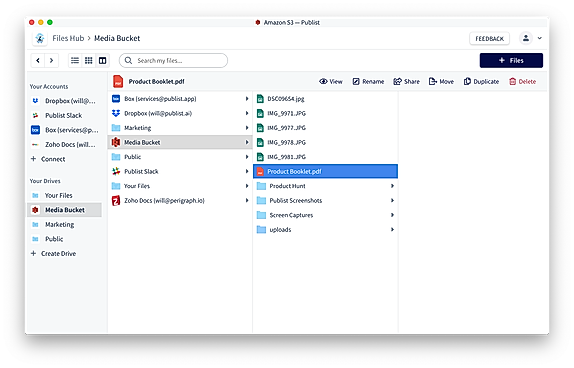Move the selected file
The image size is (574, 368).
coord(441,81)
